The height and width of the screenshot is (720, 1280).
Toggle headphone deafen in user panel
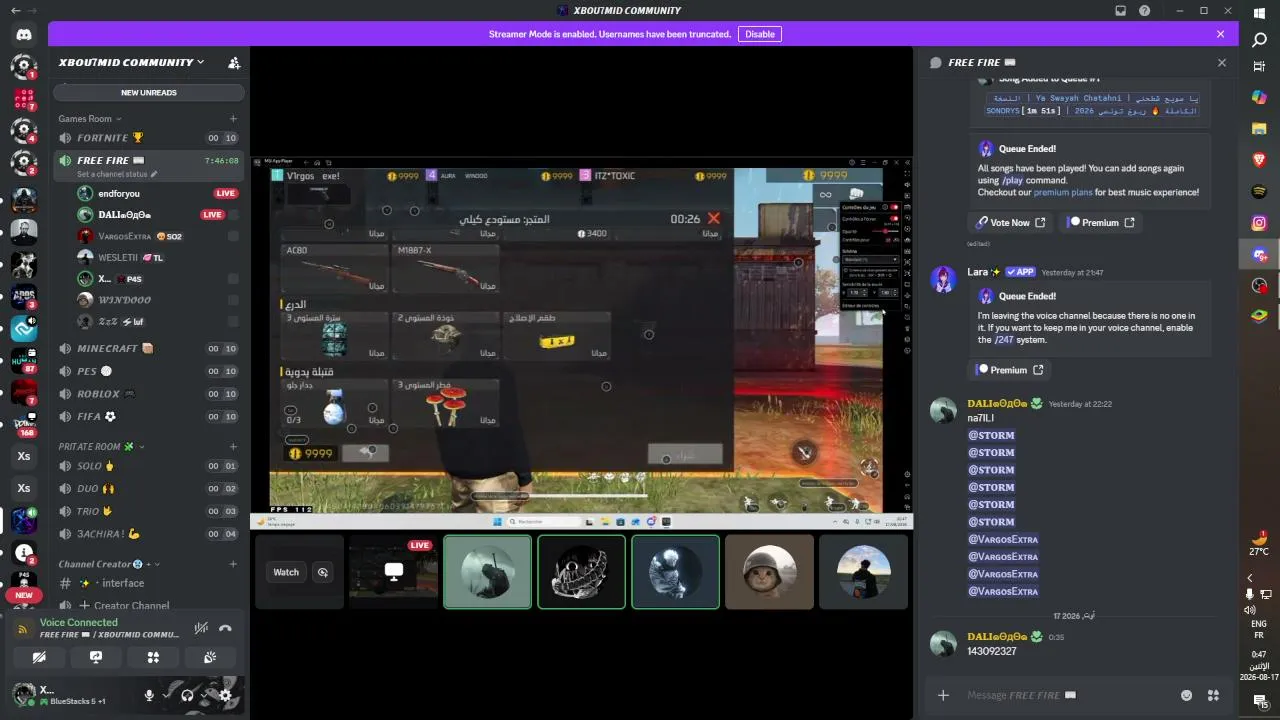click(x=187, y=696)
